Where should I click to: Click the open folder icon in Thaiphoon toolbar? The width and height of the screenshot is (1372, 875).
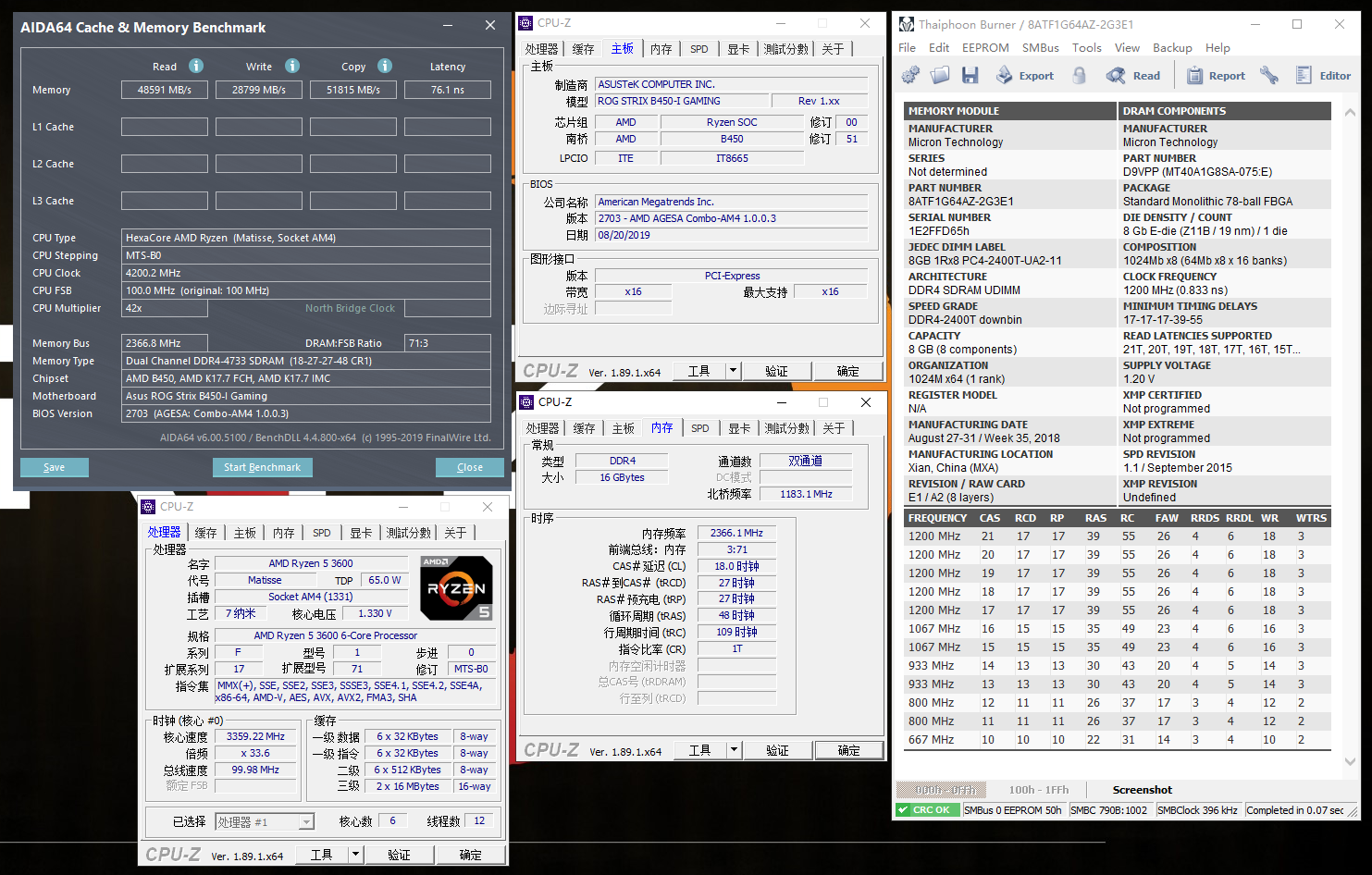click(939, 74)
